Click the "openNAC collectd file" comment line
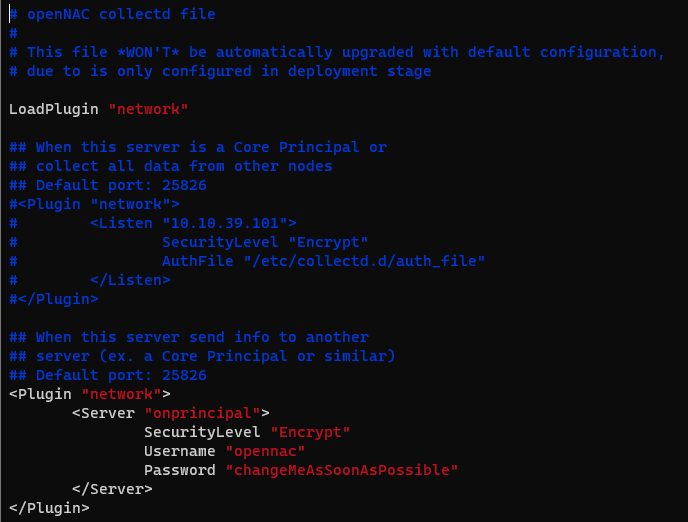The image size is (688, 522). coord(120,14)
